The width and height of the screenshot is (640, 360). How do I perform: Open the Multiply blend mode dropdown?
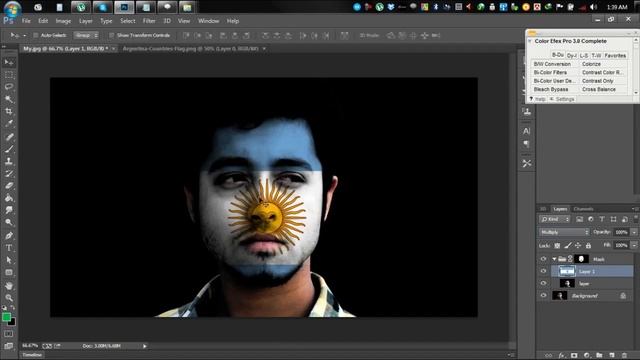(564, 232)
